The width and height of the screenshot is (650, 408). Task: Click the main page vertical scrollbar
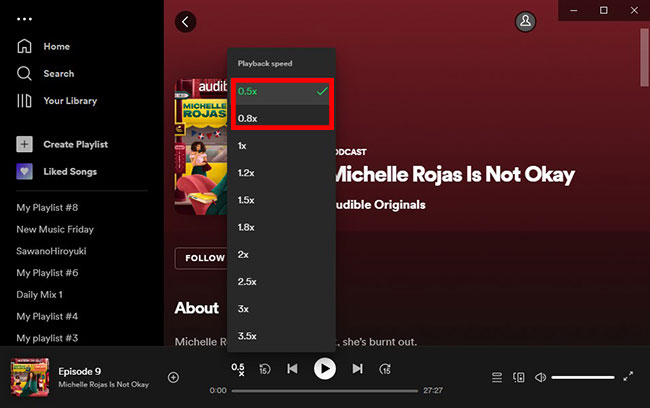644,58
